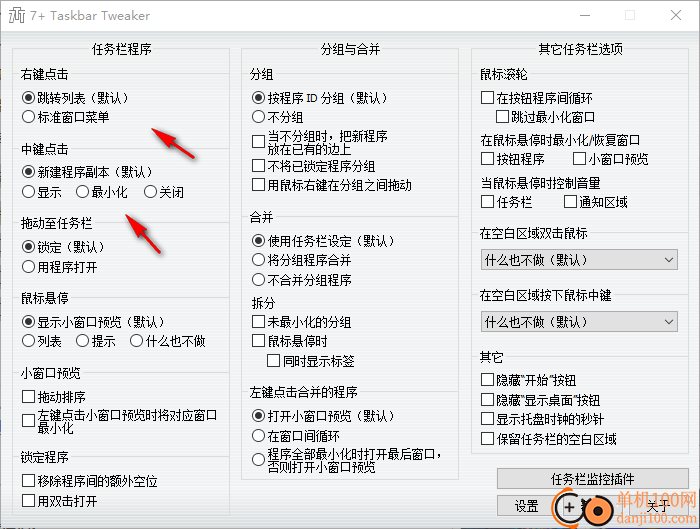700x529 pixels.
Task: Tick 保留任务栏的空白区域
Action: (488, 439)
